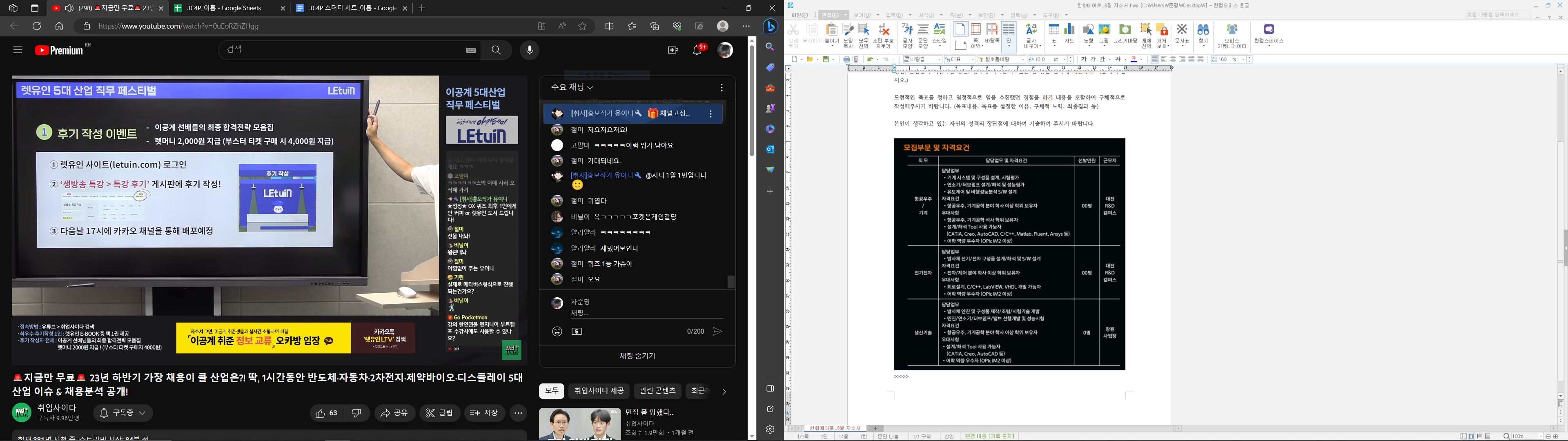This screenshot has width=1568, height=441.
Task: Toggle favorite star for this page
Action: click(583, 26)
